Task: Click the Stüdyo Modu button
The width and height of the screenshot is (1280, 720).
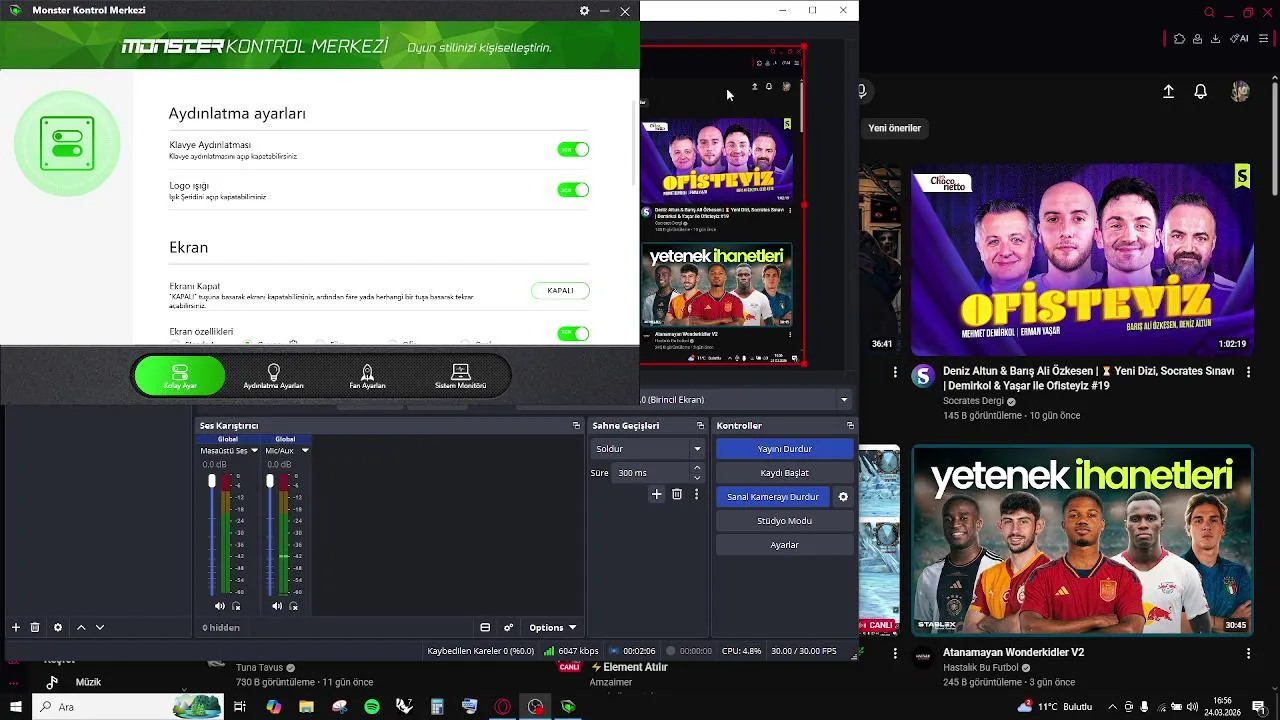Action: (785, 521)
